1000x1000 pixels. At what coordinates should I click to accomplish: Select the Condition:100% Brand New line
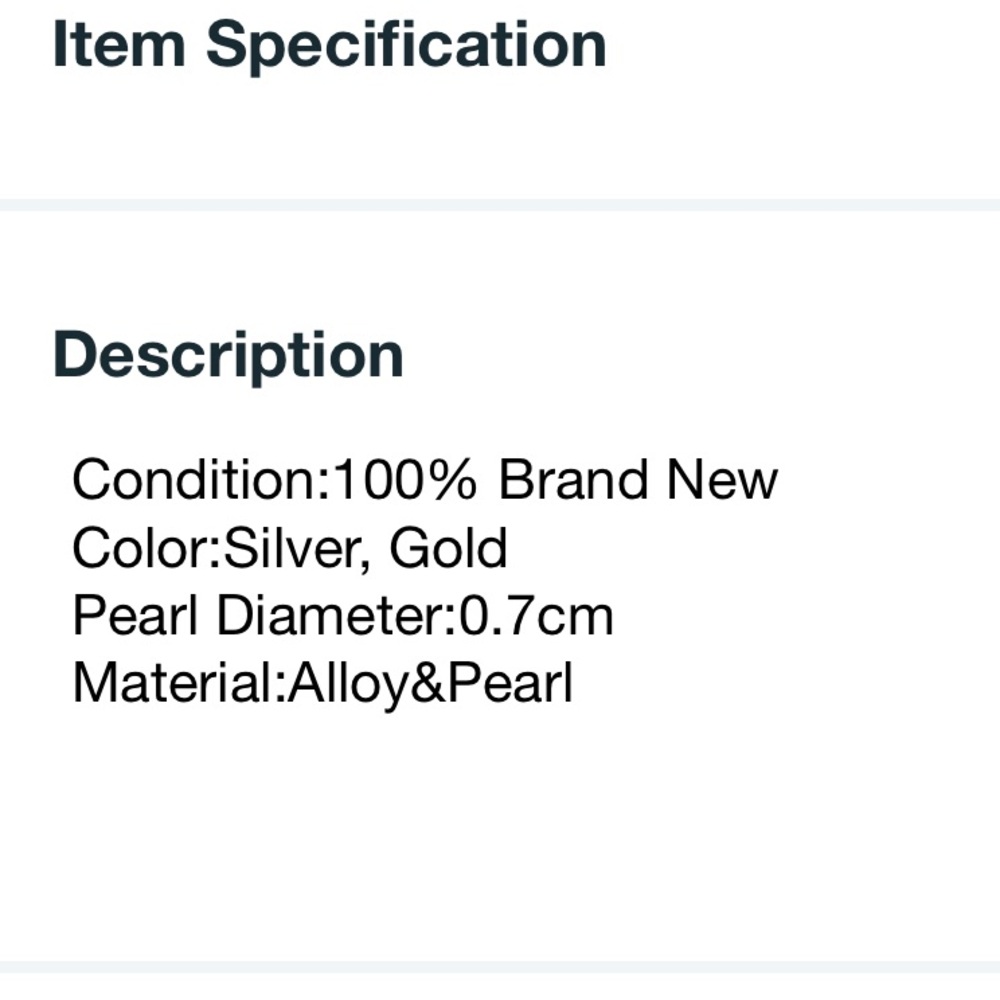coord(425,480)
